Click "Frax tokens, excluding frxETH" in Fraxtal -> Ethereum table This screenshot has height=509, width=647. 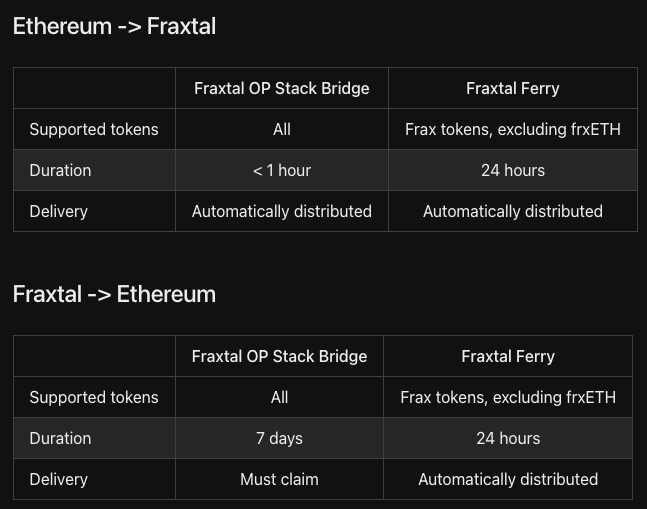pyautogui.click(x=508, y=398)
